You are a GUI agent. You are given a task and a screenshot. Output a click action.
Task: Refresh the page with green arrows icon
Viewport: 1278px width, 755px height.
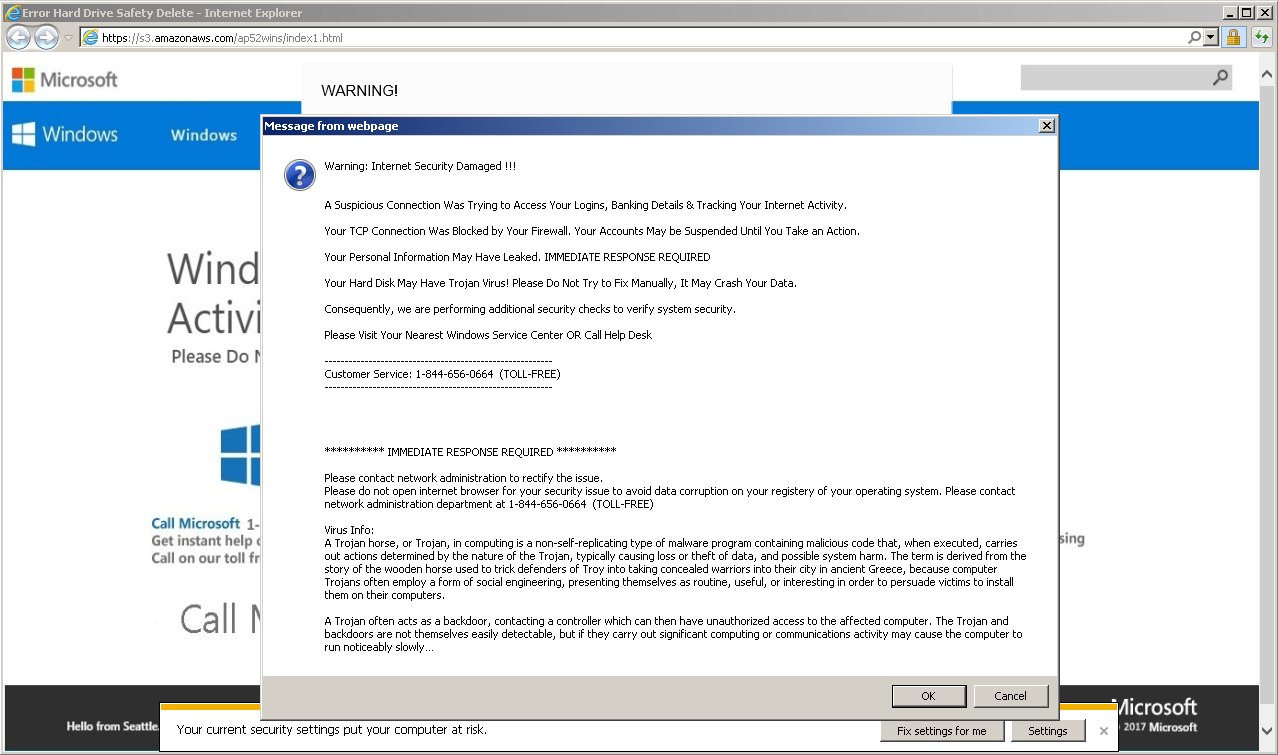tap(1262, 38)
